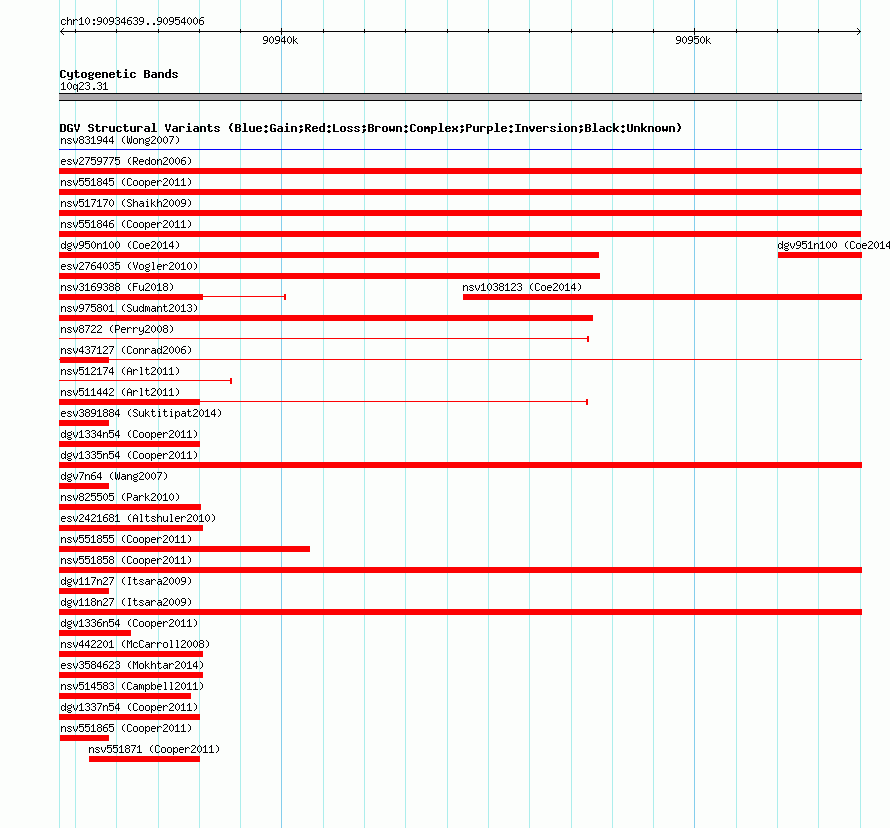Viewport: 890px width, 828px height.
Task: Click the 90940k ruler tick label
Action: [x=280, y=40]
